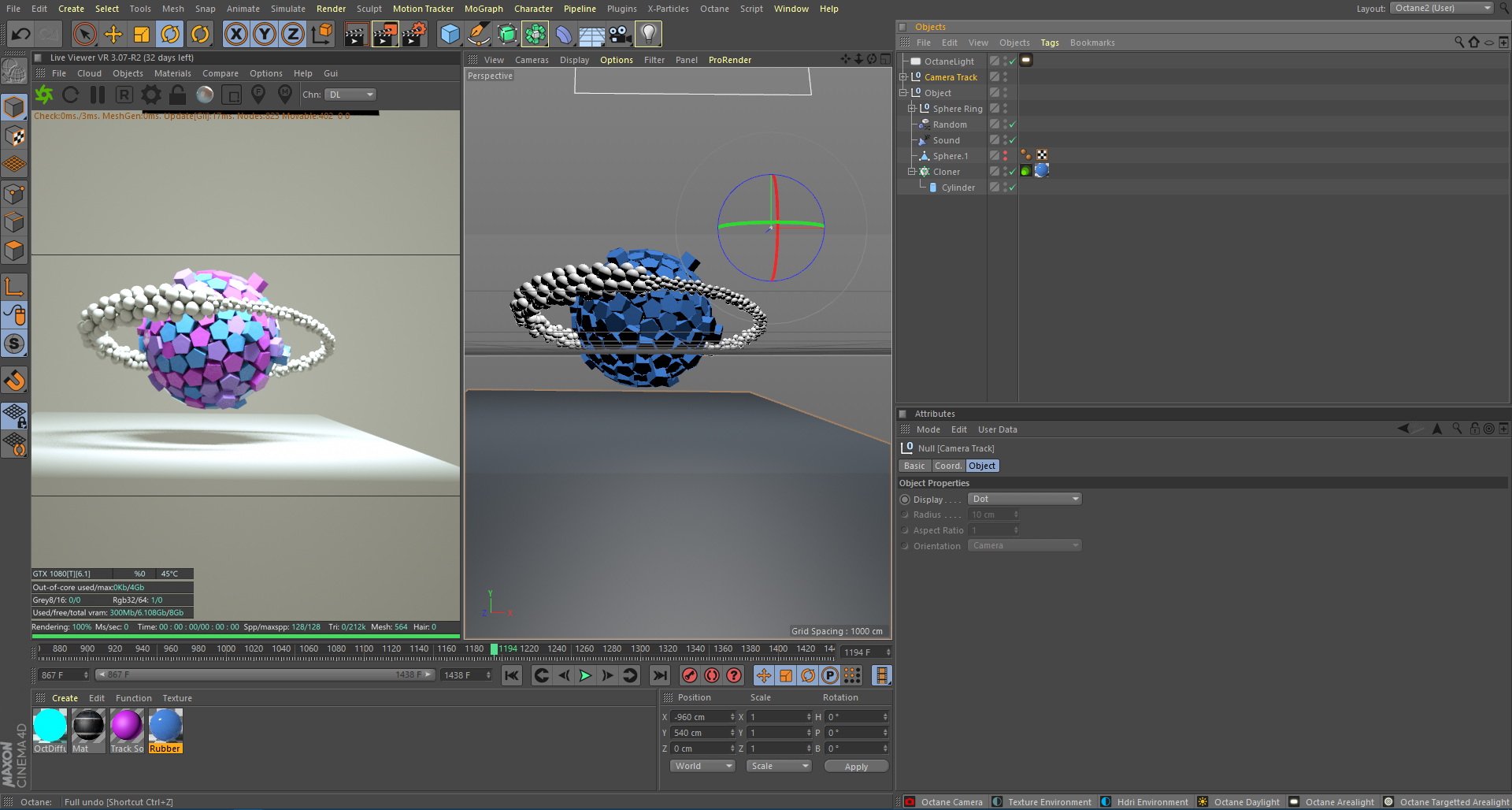
Task: Toggle the Live Viewer camera lock icon
Action: 178,95
